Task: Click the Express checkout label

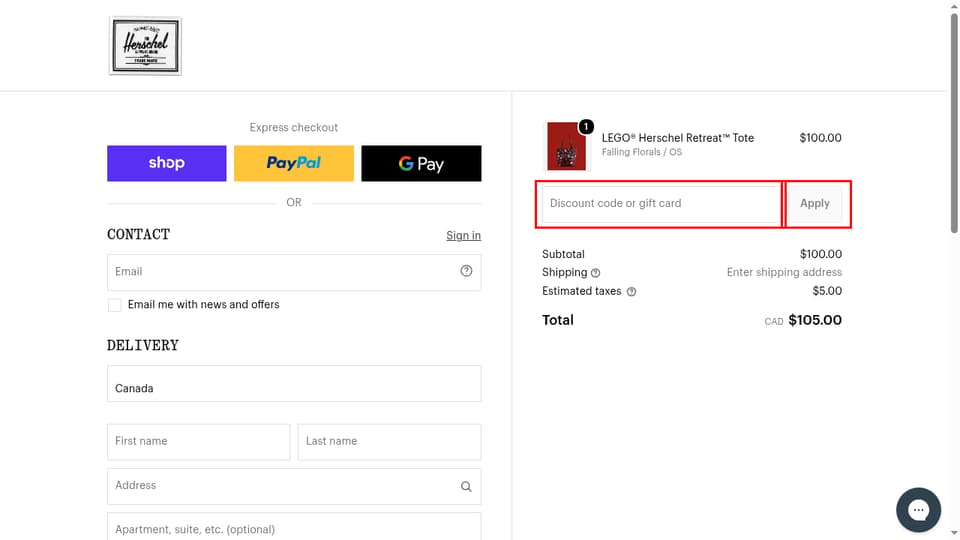Action: pyautogui.click(x=294, y=127)
